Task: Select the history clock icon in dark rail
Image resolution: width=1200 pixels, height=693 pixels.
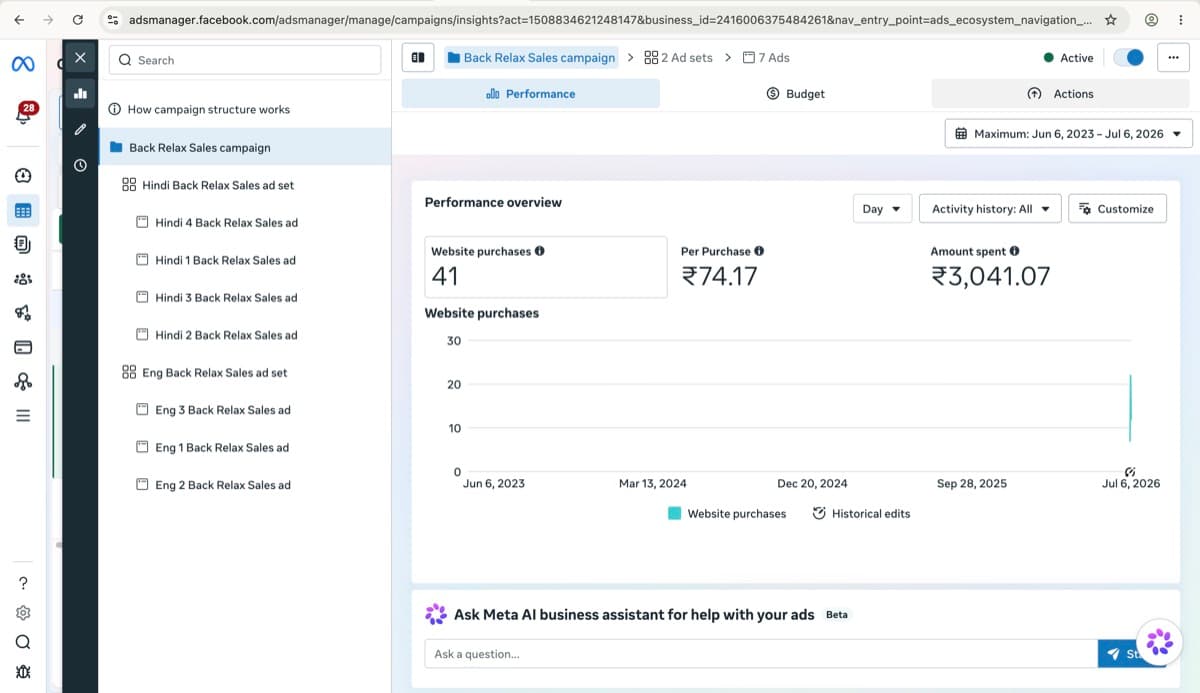Action: 80,165
